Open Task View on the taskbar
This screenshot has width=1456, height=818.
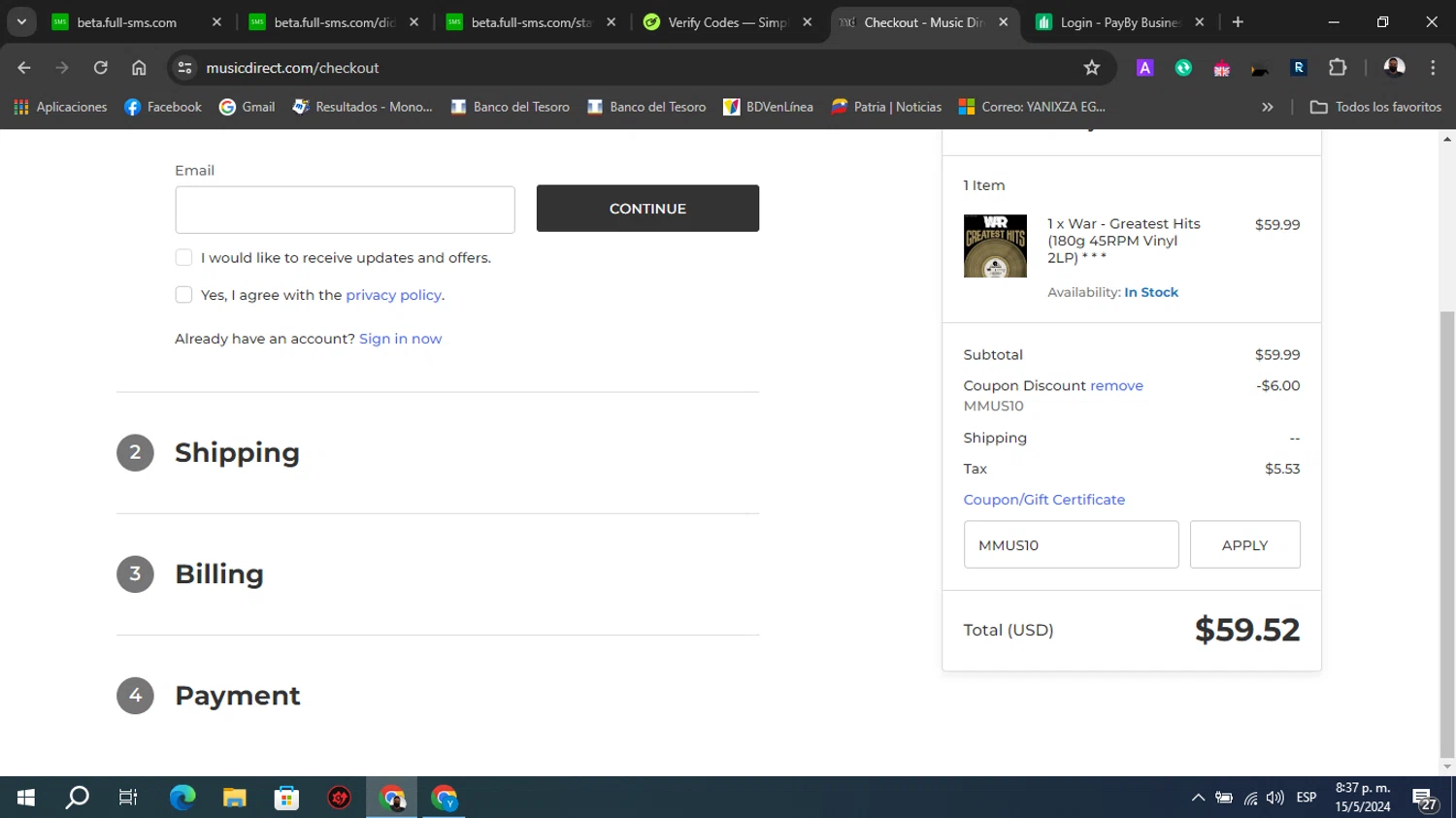click(x=128, y=798)
